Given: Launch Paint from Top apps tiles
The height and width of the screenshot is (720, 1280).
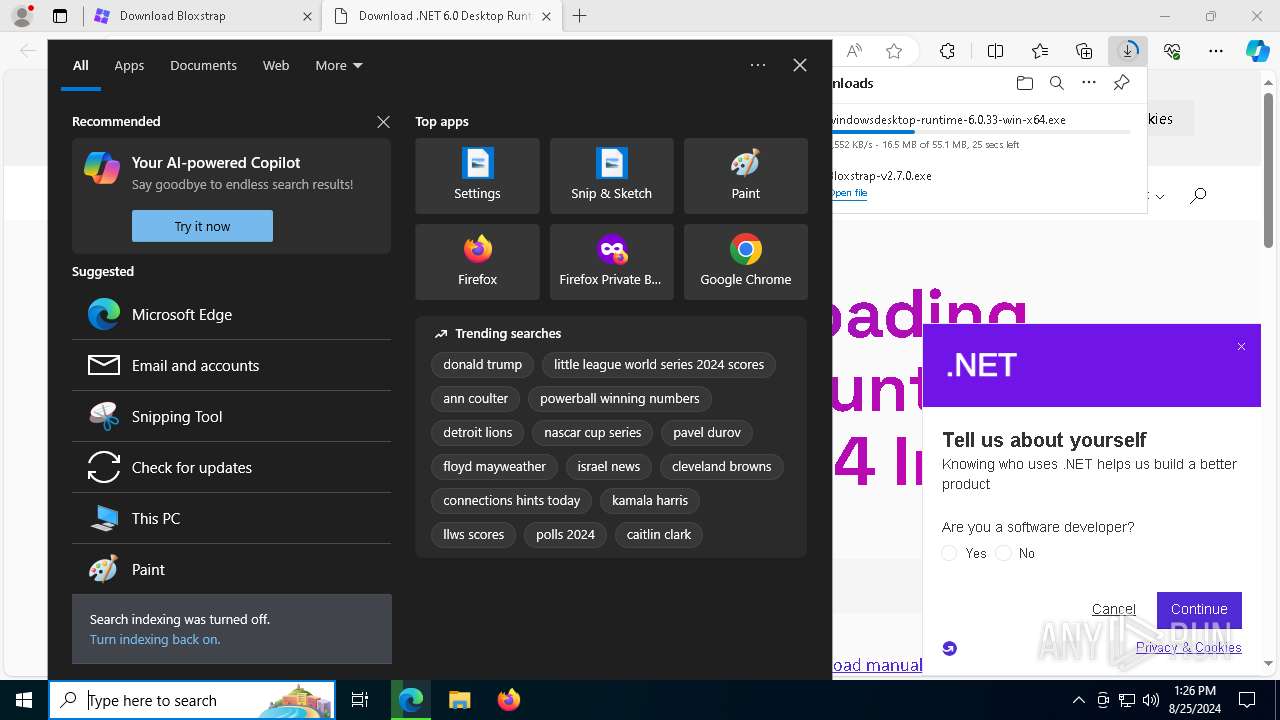Looking at the screenshot, I should [745, 176].
